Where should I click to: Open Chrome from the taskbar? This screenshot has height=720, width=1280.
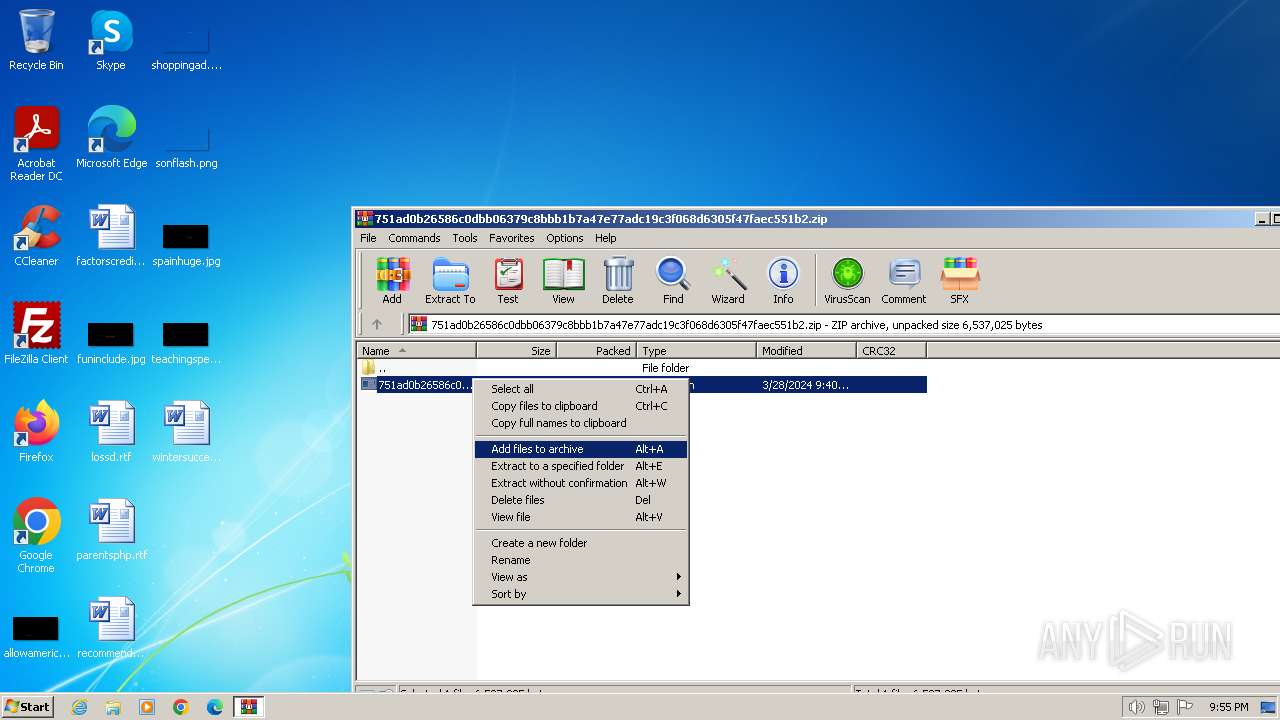coord(181,707)
